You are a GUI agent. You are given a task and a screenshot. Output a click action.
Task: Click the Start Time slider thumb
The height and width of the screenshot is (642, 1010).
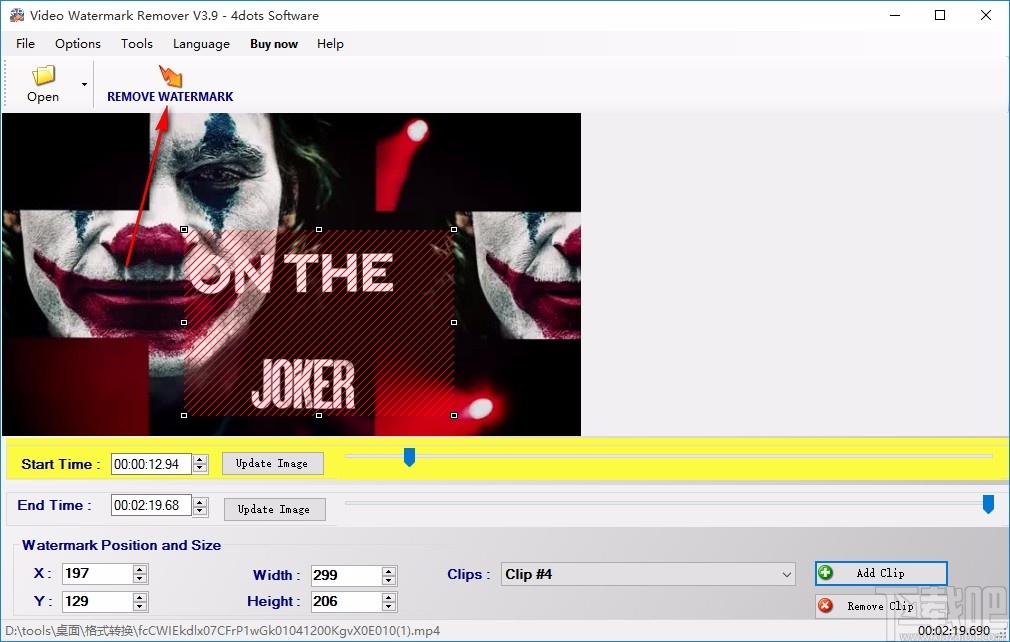point(409,457)
